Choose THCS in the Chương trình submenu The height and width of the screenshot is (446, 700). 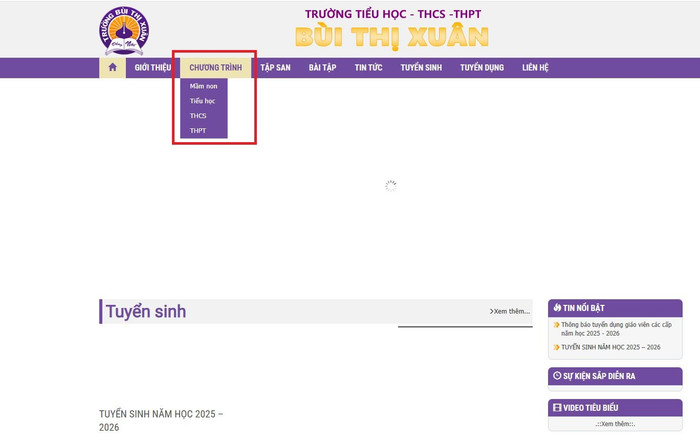[198, 116]
